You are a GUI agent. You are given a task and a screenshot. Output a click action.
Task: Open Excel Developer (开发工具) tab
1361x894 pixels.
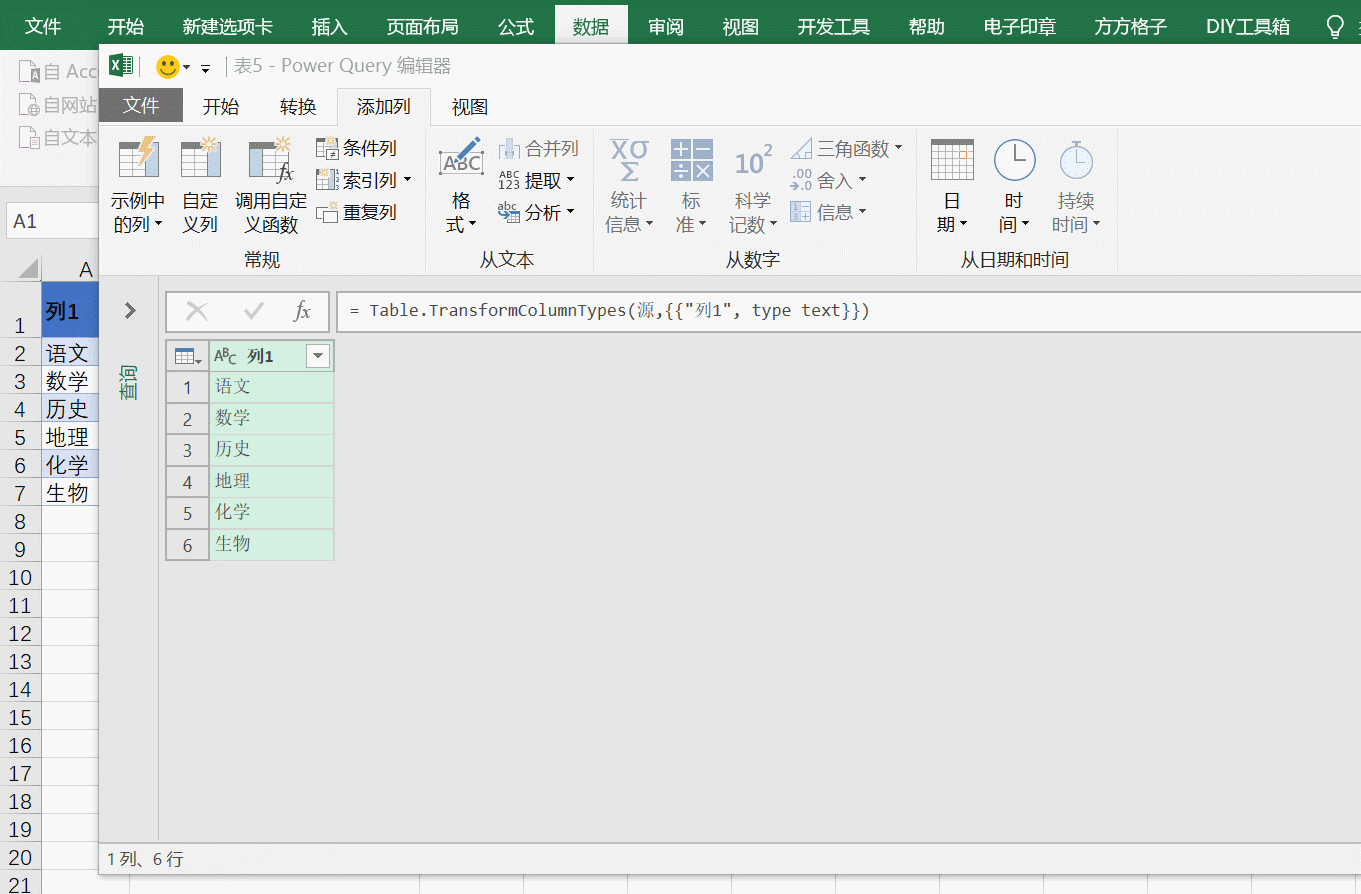click(834, 27)
